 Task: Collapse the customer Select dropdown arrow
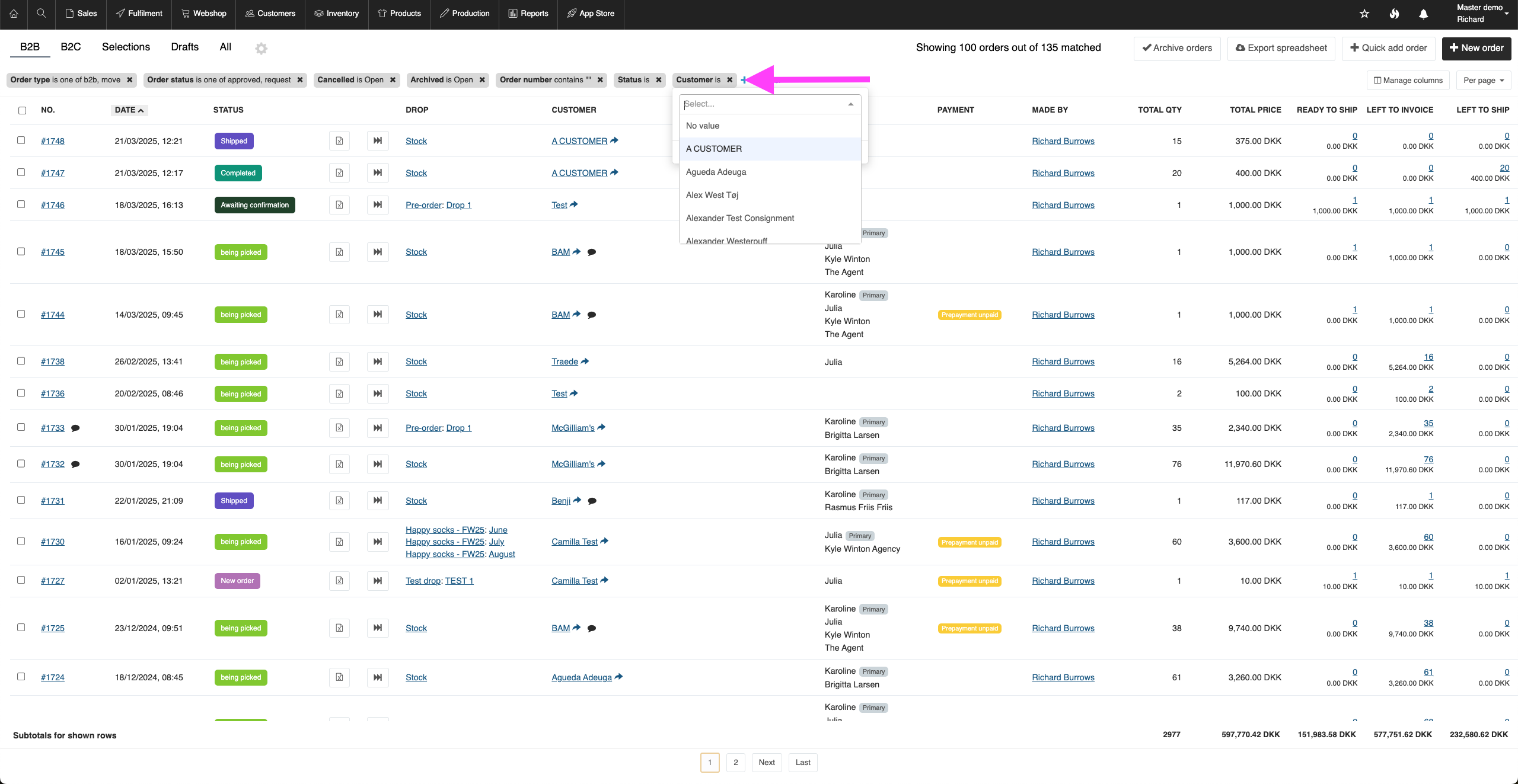click(x=850, y=104)
